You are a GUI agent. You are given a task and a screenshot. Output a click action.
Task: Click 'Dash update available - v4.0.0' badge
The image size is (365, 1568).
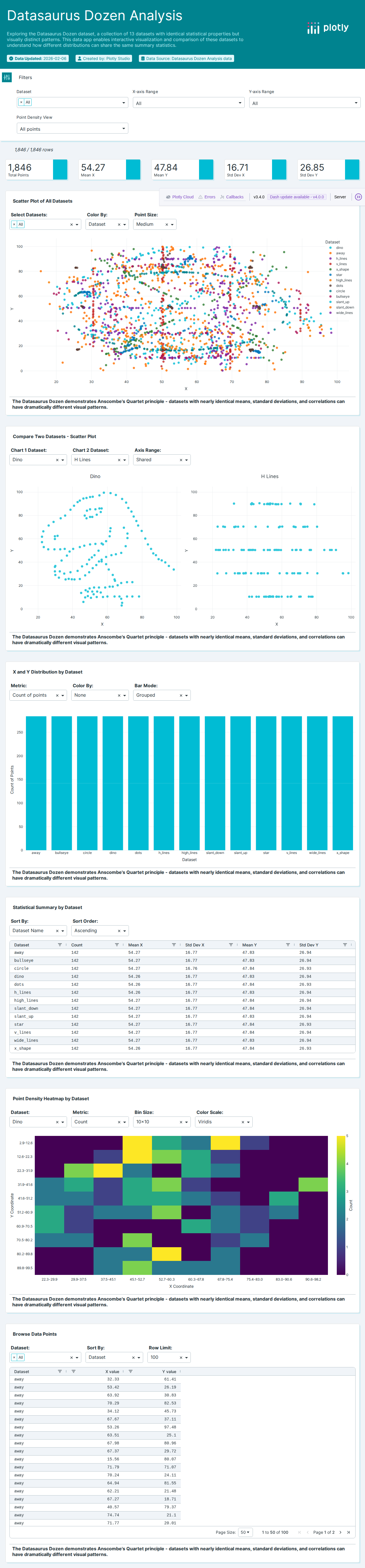(297, 197)
